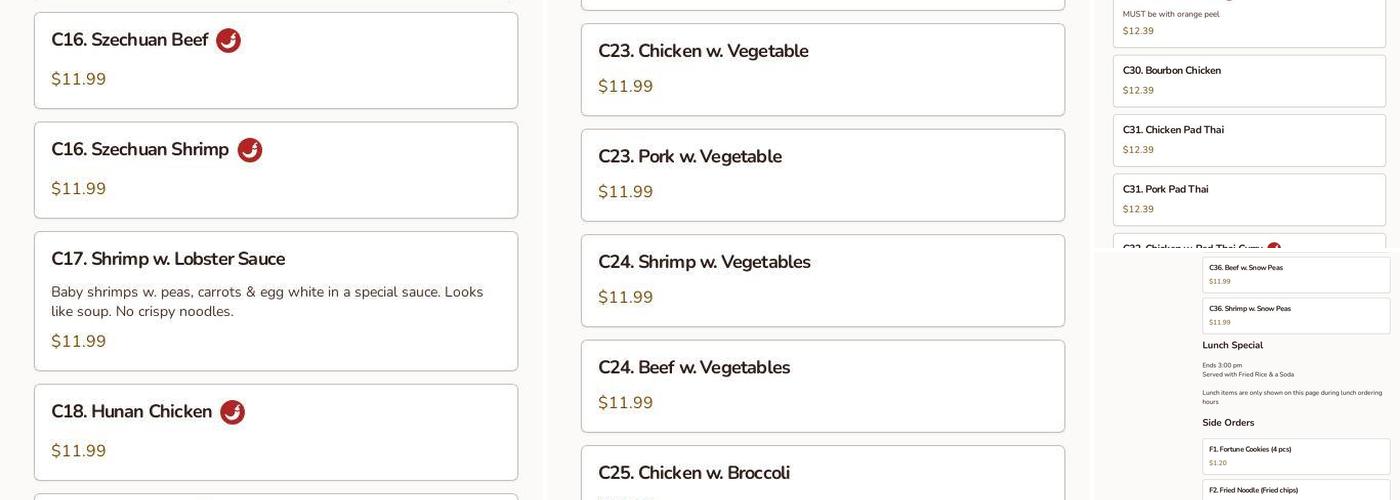Click the Lunch Special section heading
Viewport: 1400px width, 500px height.
(1232, 346)
